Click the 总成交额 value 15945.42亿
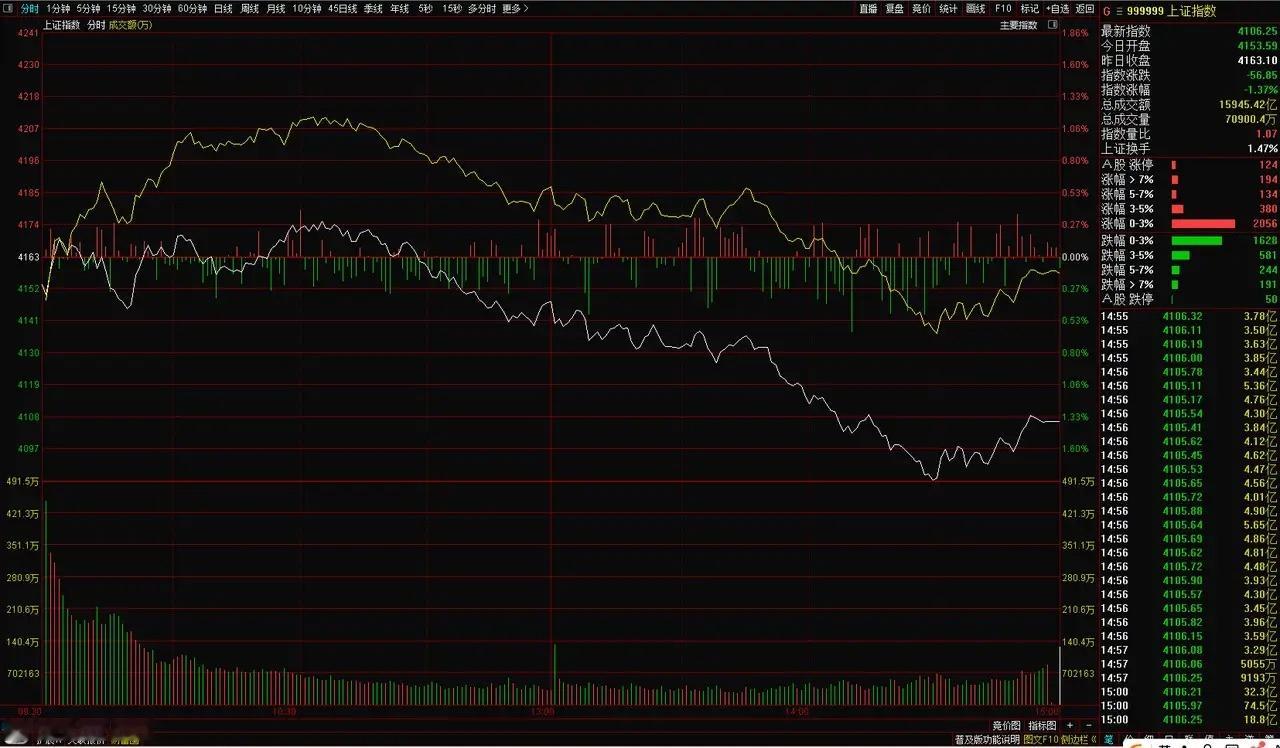 pos(1247,104)
